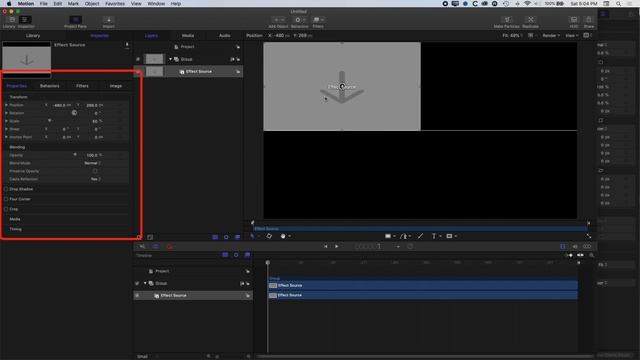
Task: Toggle the Drop Shadow checkbox
Action: pyautogui.click(x=6, y=189)
